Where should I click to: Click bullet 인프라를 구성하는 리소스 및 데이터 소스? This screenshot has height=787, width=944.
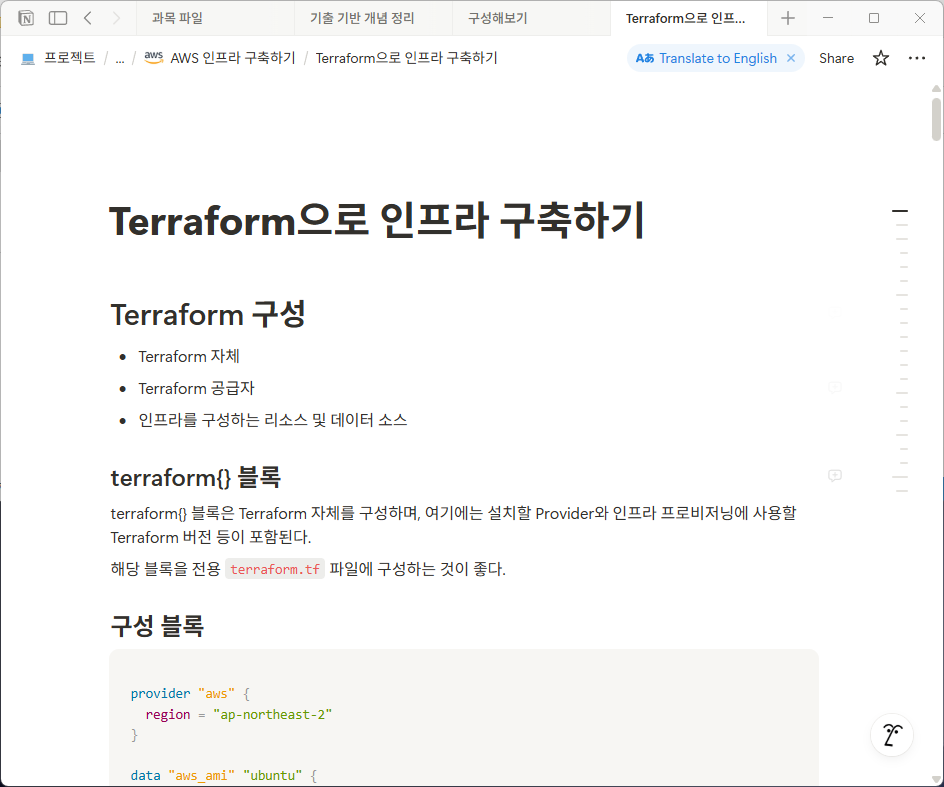pyautogui.click(x=273, y=420)
